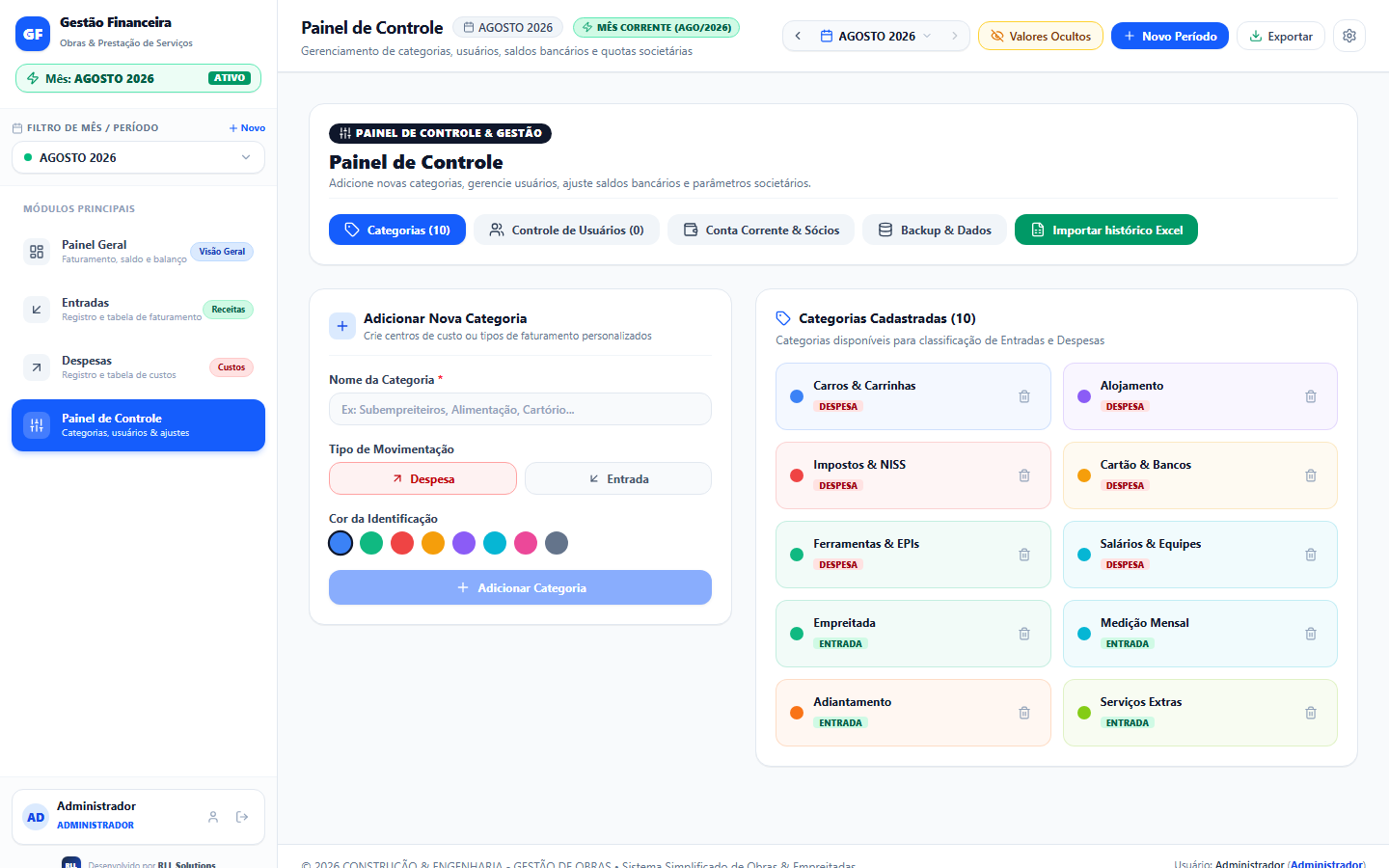Delete the Ferramentas & EPIs category
The height and width of the screenshot is (868, 1389).
(x=1024, y=555)
